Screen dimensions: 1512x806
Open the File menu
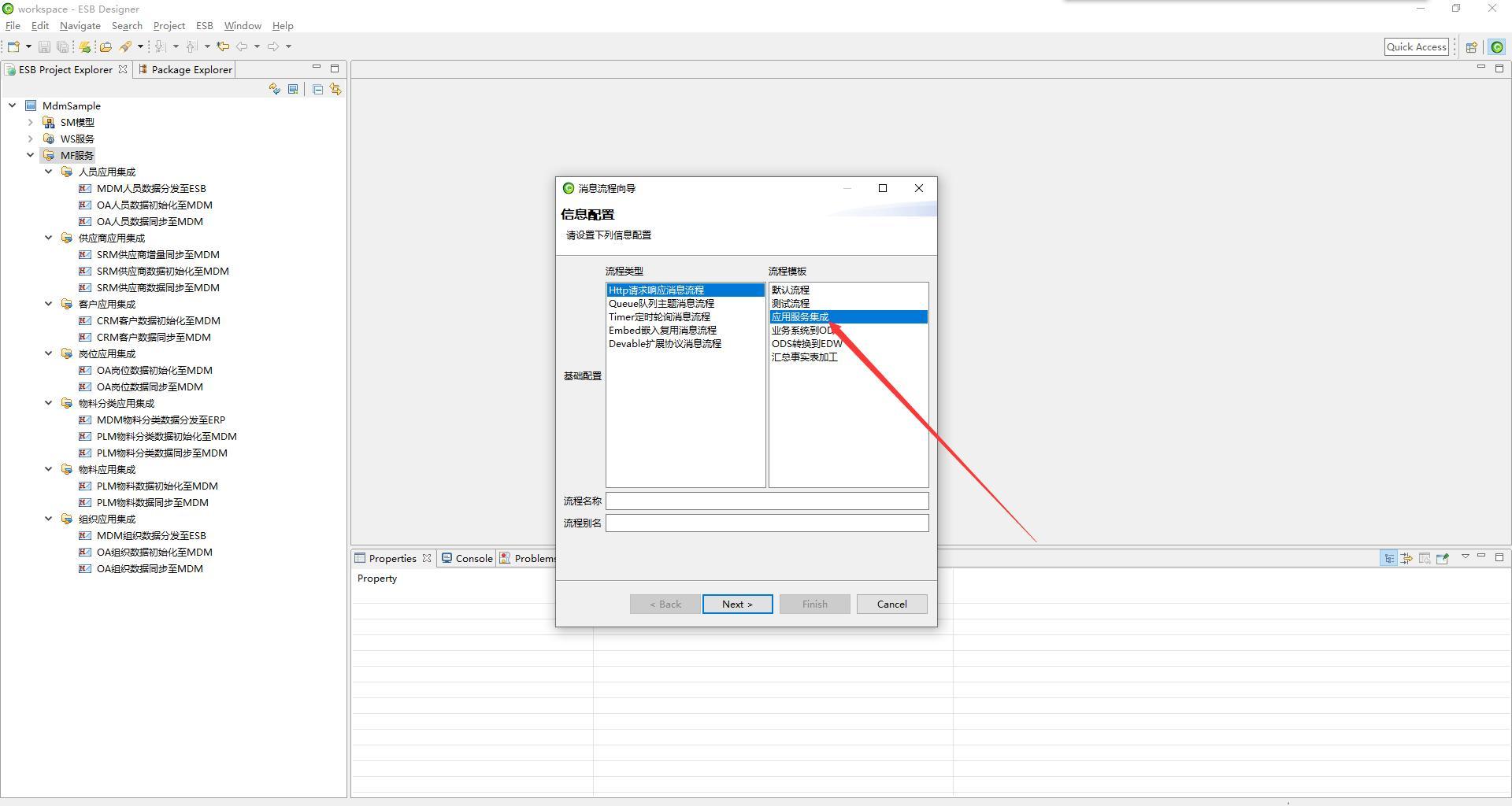(13, 26)
